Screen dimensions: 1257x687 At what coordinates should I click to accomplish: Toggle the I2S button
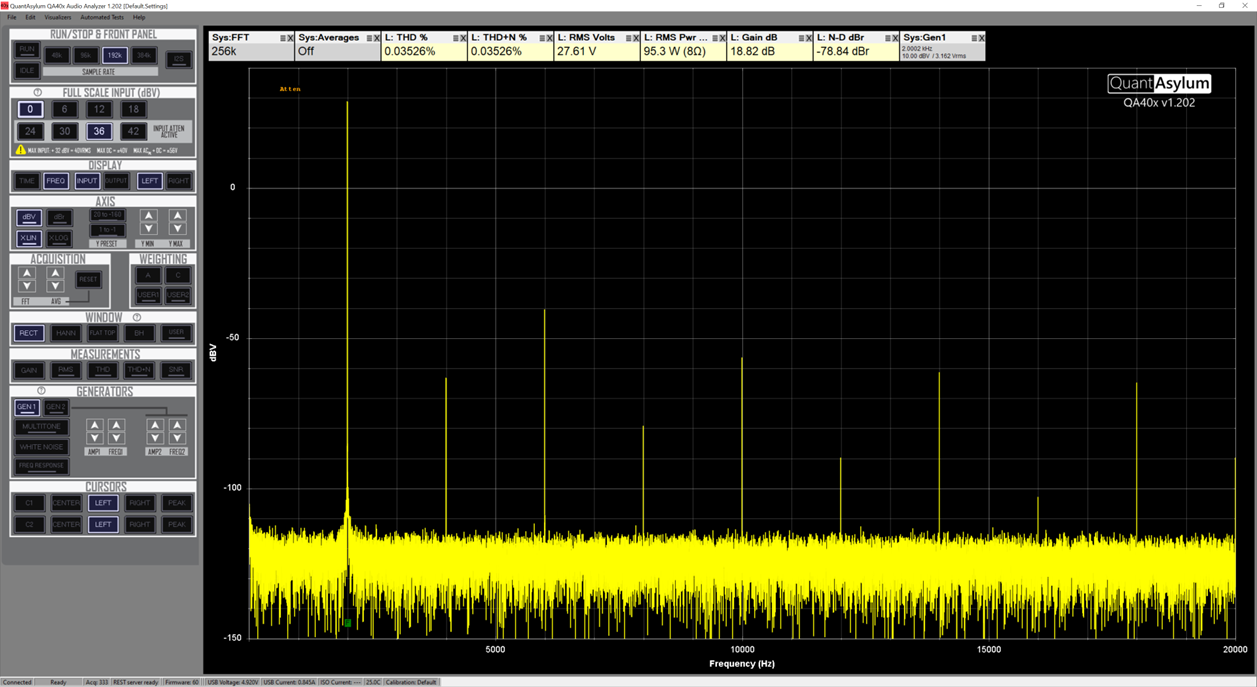coord(178,60)
